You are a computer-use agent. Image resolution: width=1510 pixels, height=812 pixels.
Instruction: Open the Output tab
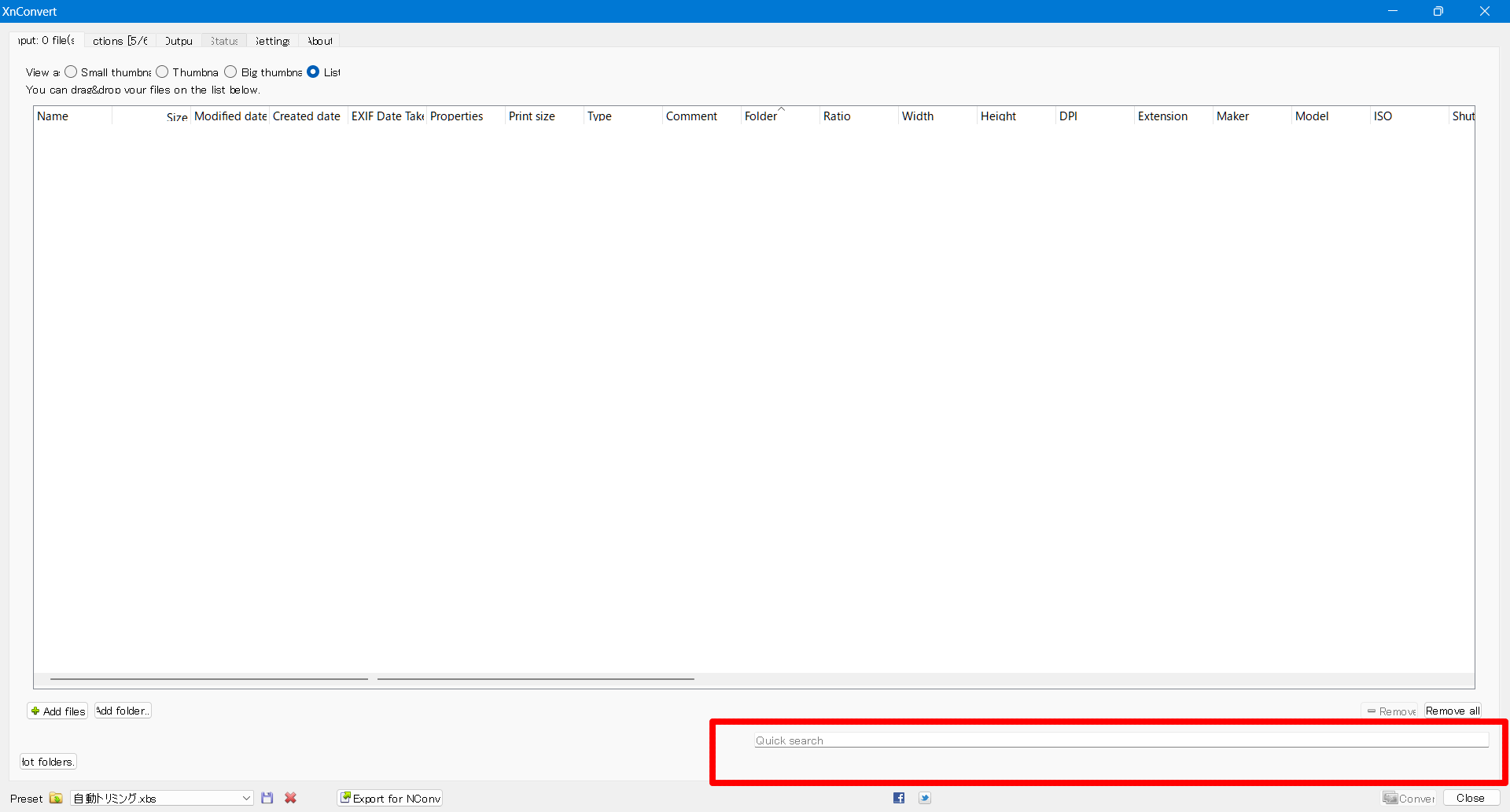pos(179,41)
